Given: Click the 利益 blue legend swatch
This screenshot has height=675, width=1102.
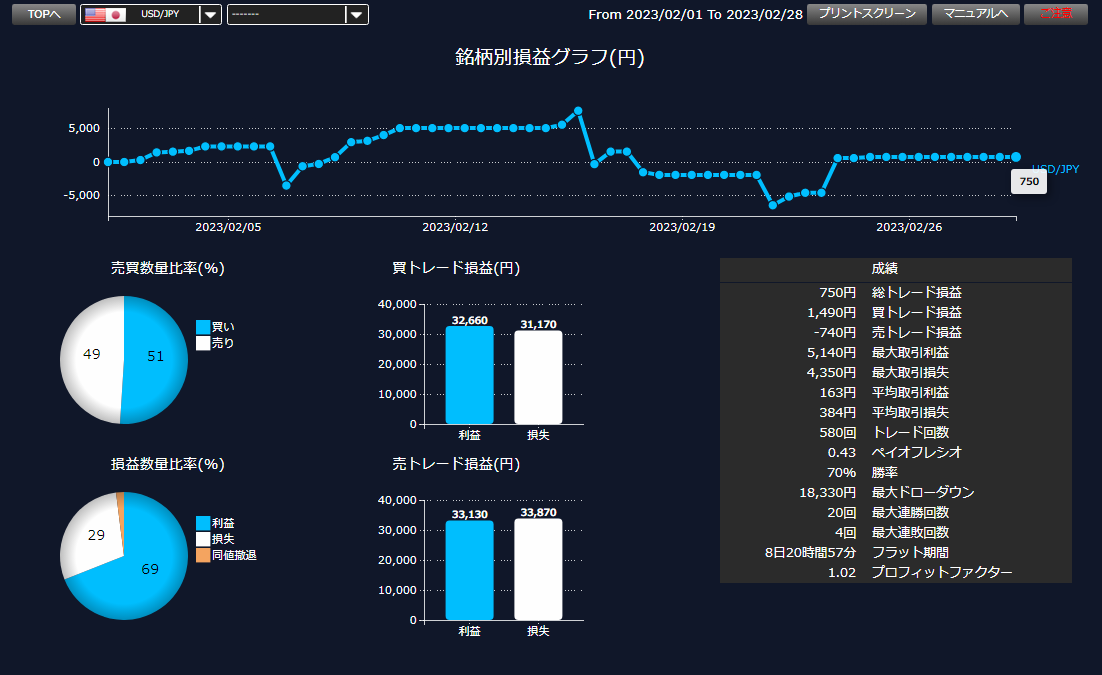Looking at the screenshot, I should coord(203,523).
